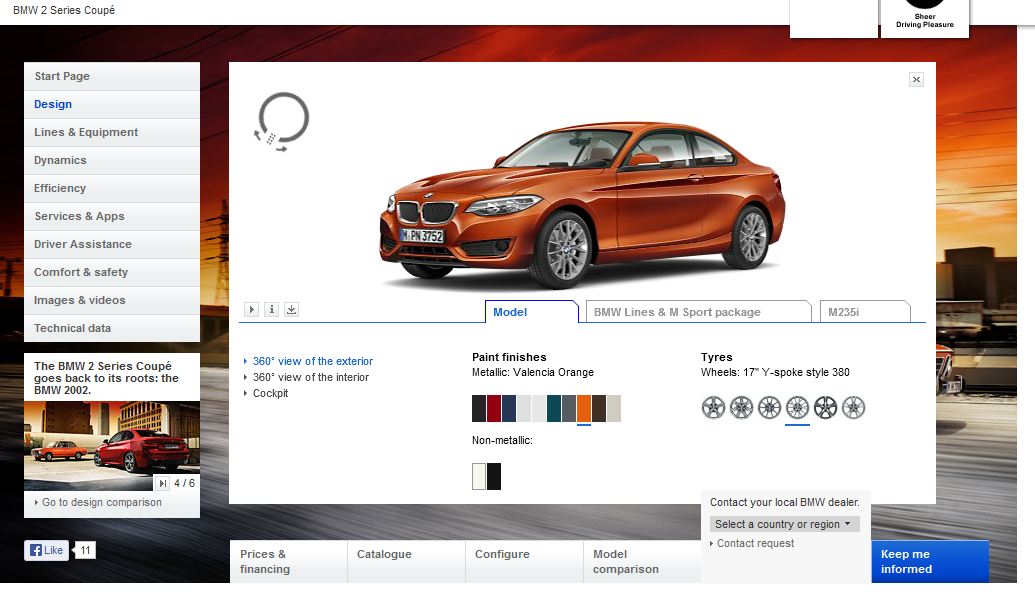Click the Facebook Like button
Screen dimensions: 1035x594
47,550
